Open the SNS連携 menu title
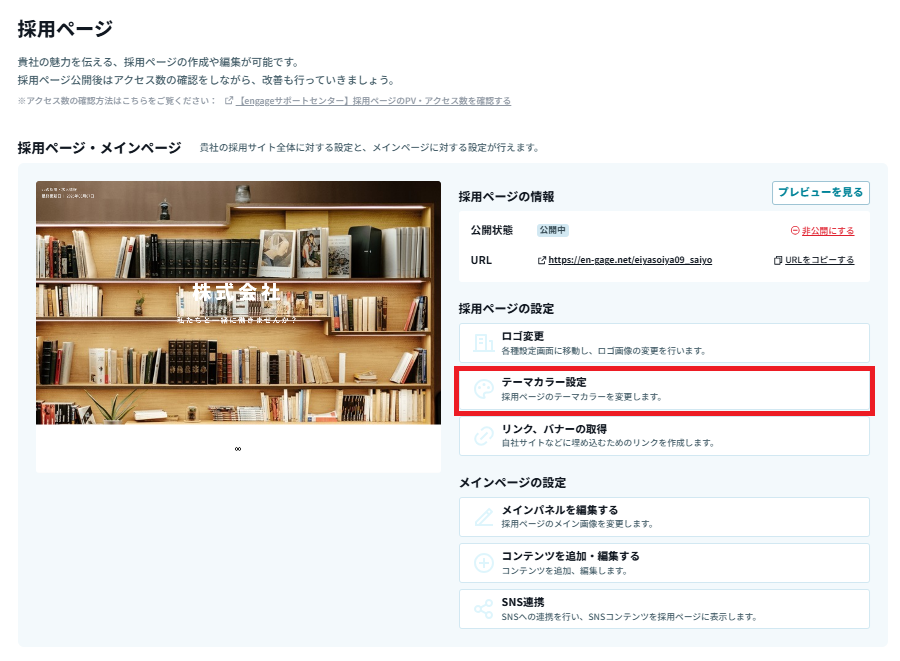The width and height of the screenshot is (900, 661). (x=522, y=602)
